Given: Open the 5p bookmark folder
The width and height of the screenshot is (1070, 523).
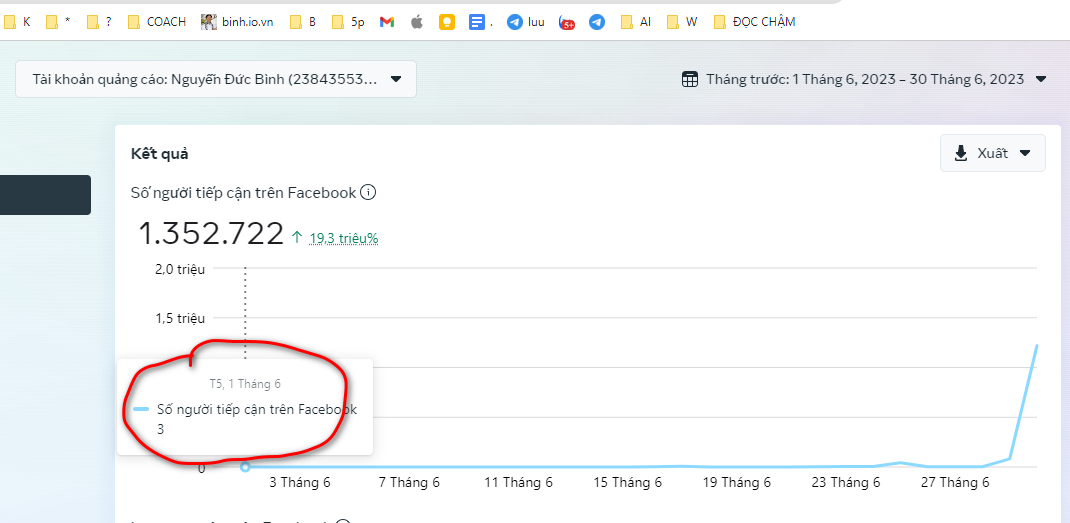Looking at the screenshot, I should 348,22.
